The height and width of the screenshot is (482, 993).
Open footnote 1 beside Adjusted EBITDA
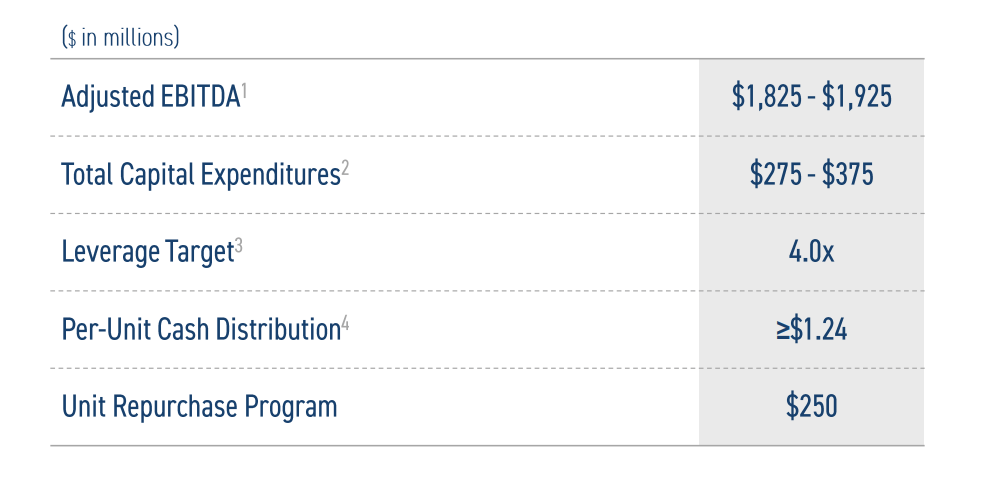click(244, 91)
